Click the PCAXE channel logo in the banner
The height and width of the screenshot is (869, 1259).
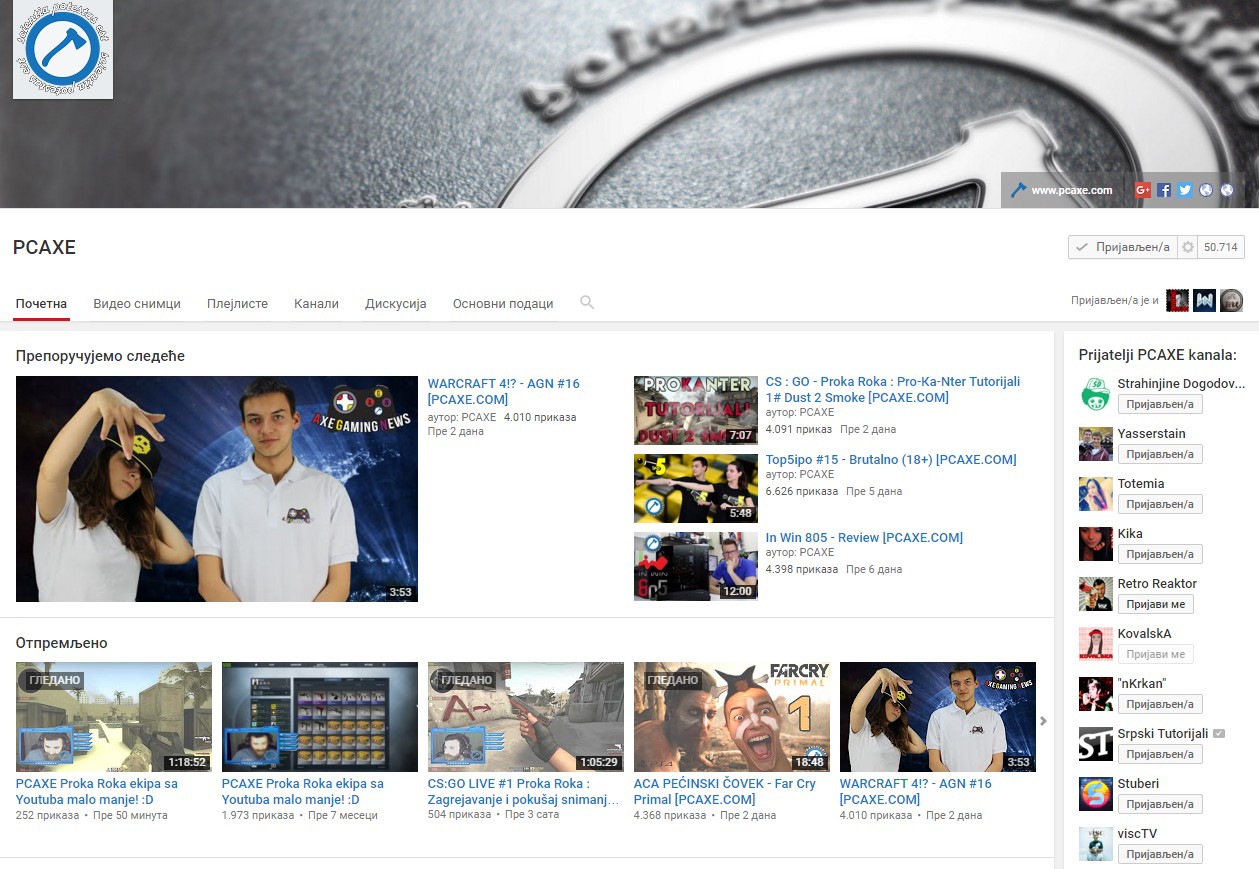(x=63, y=49)
